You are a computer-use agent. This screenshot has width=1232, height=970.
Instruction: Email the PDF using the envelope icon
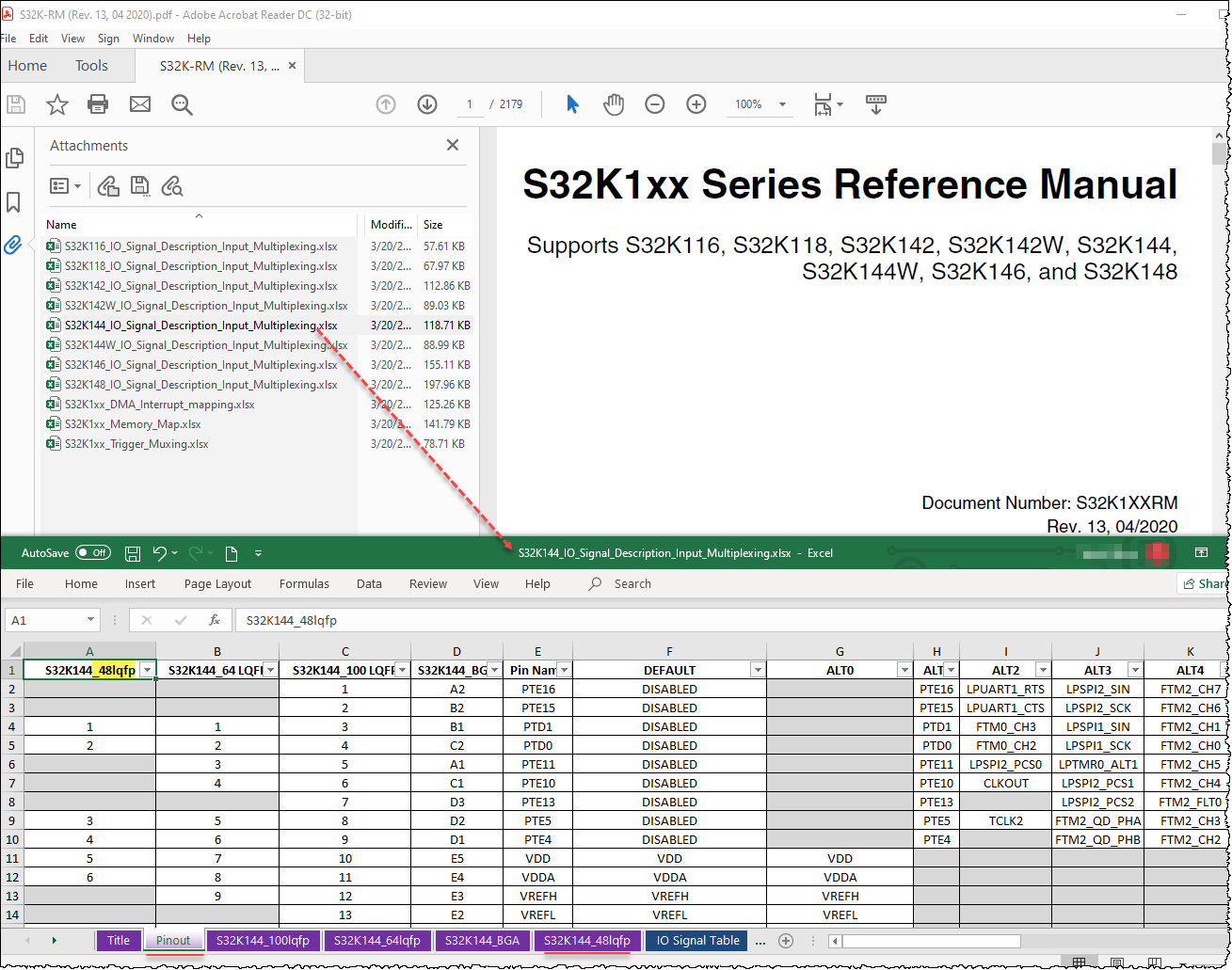click(139, 104)
